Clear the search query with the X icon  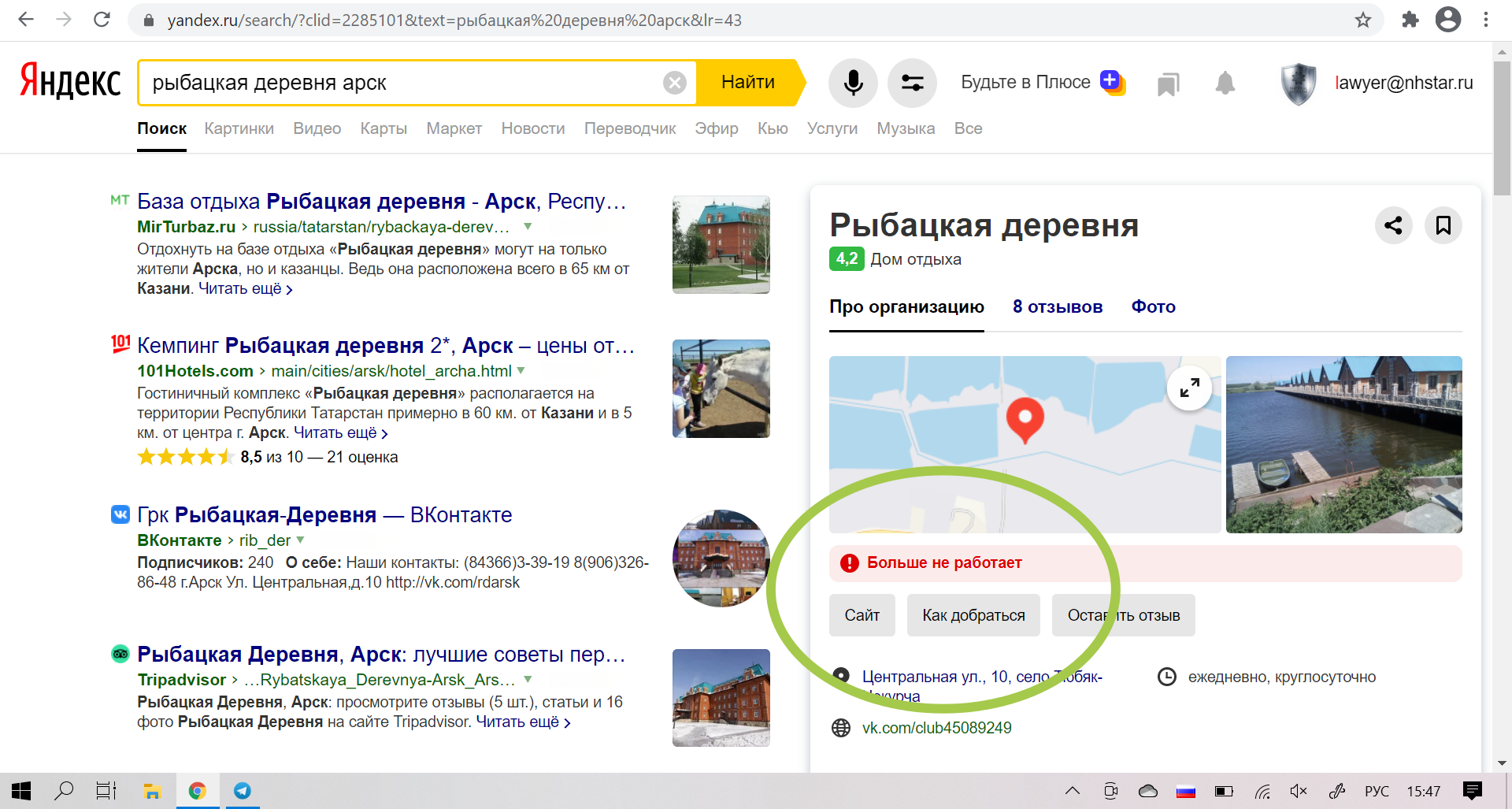point(675,83)
